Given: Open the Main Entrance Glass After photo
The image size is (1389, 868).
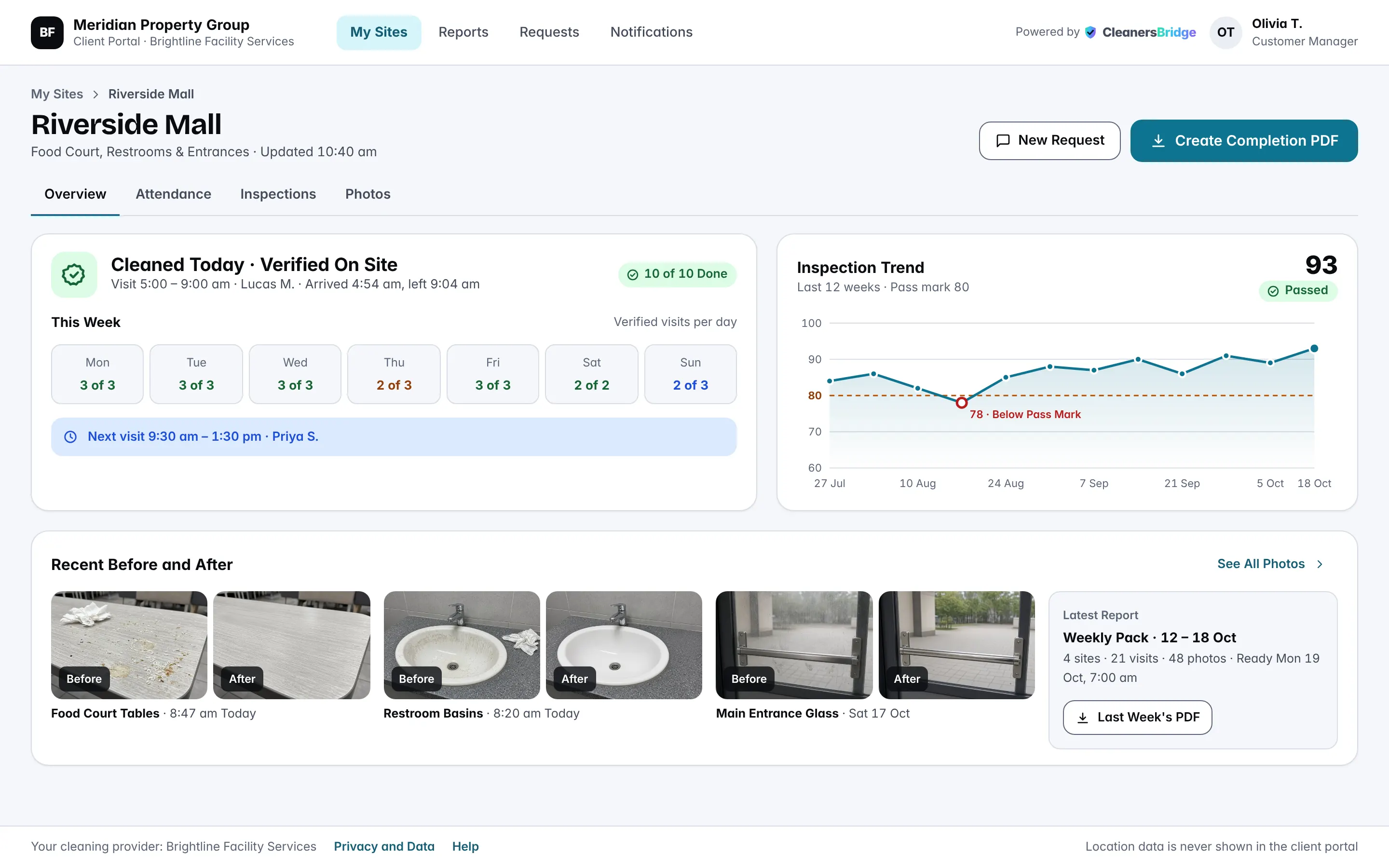Looking at the screenshot, I should (957, 645).
